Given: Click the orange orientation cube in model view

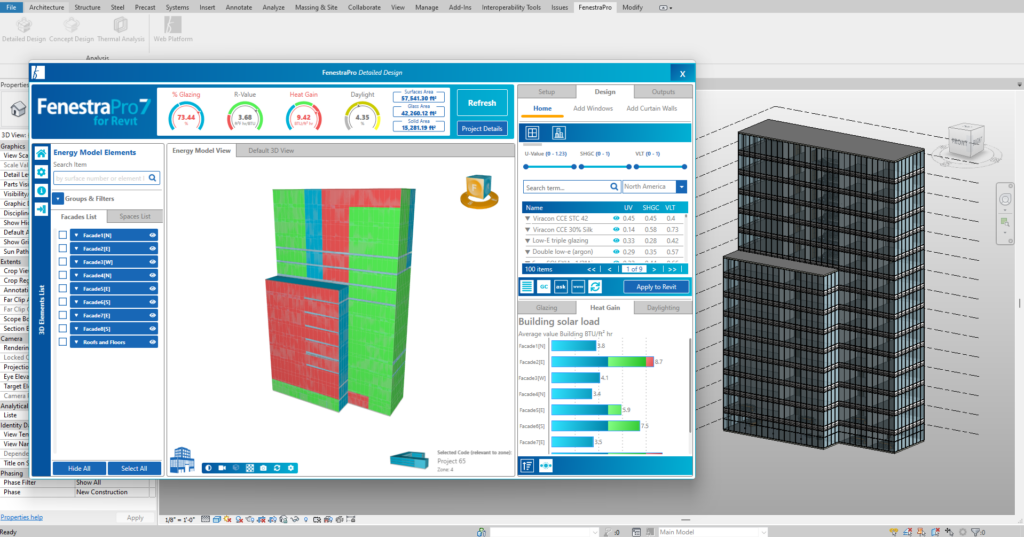Looking at the screenshot, I should (x=479, y=191).
